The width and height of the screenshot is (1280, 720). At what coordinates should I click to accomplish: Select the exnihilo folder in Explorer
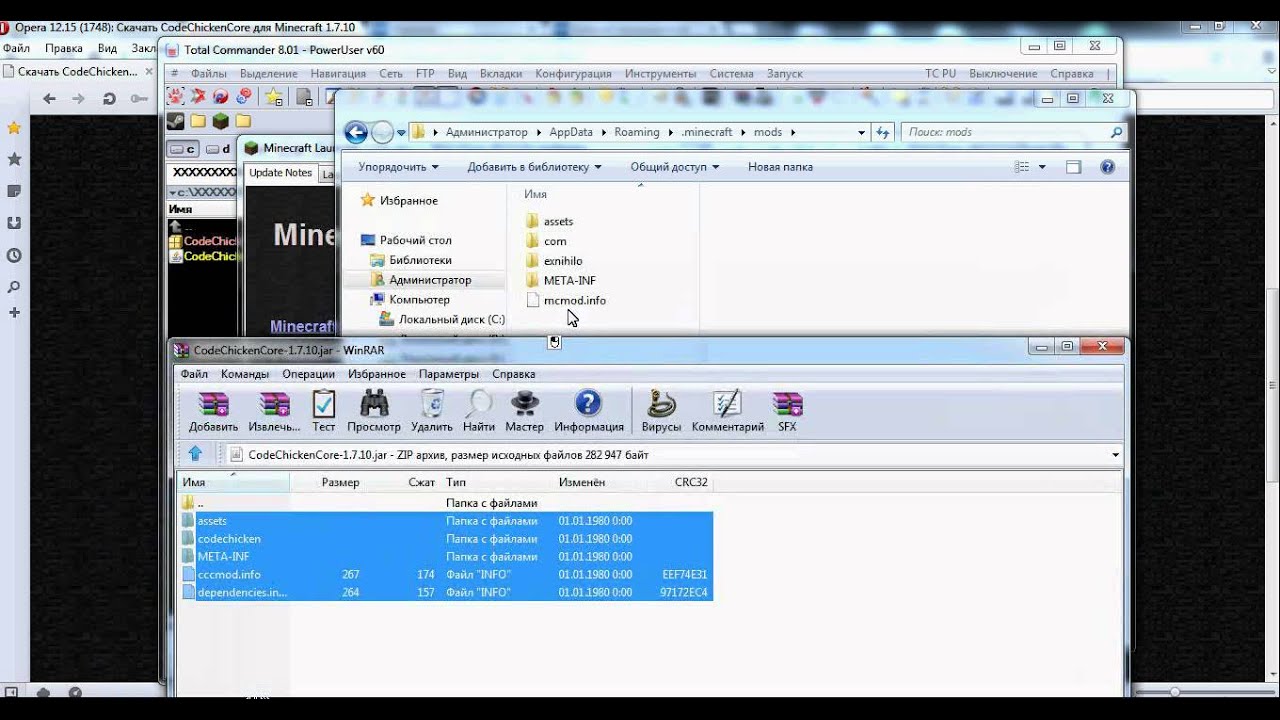(x=554, y=261)
